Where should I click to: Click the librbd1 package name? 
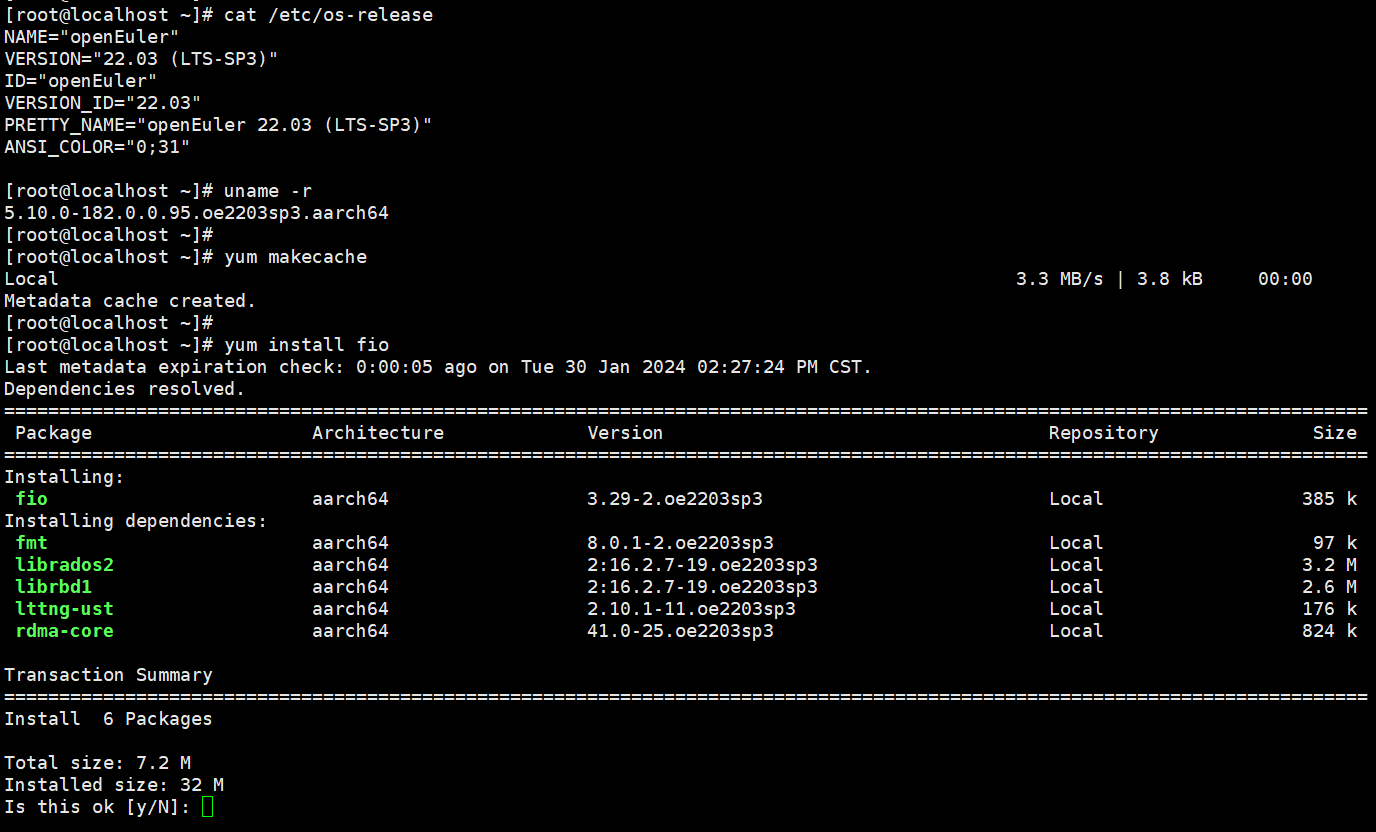point(54,586)
